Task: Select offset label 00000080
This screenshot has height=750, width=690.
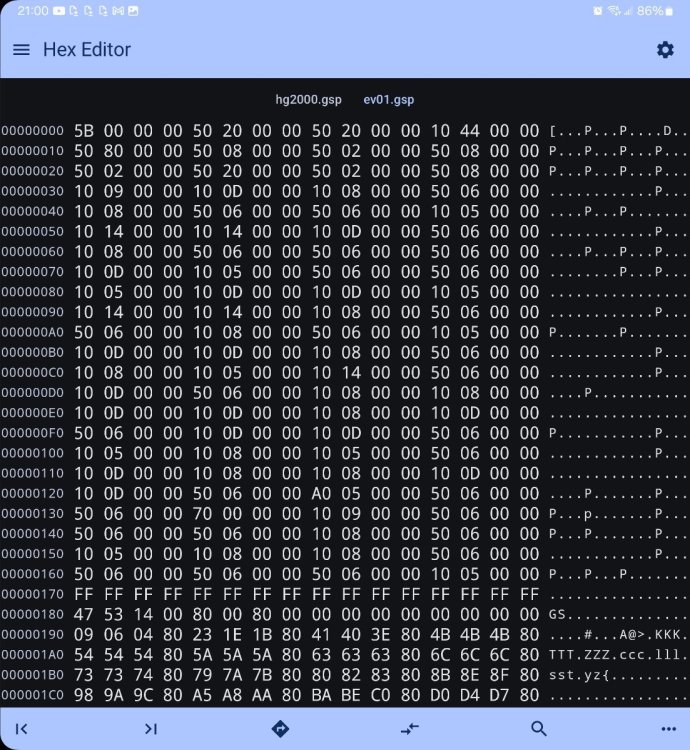Action: click(33, 292)
